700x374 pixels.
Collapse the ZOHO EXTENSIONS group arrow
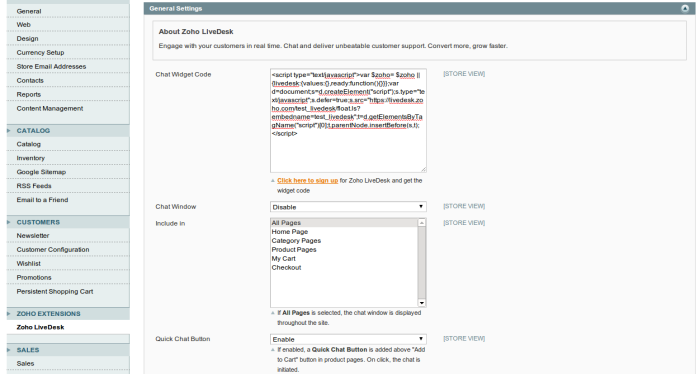click(x=8, y=314)
